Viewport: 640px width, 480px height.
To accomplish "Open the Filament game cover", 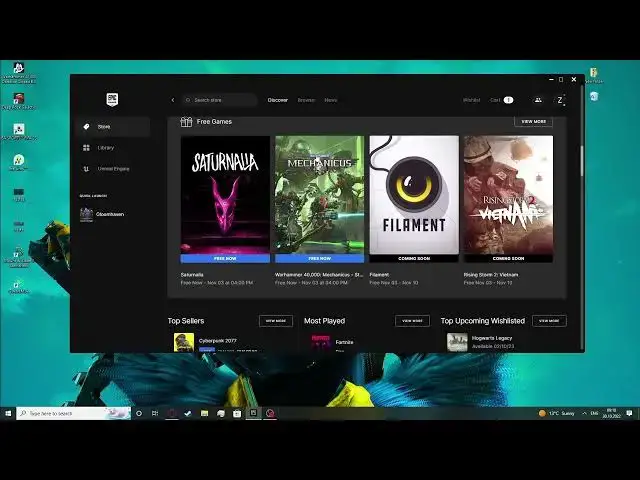I will click(x=414, y=195).
